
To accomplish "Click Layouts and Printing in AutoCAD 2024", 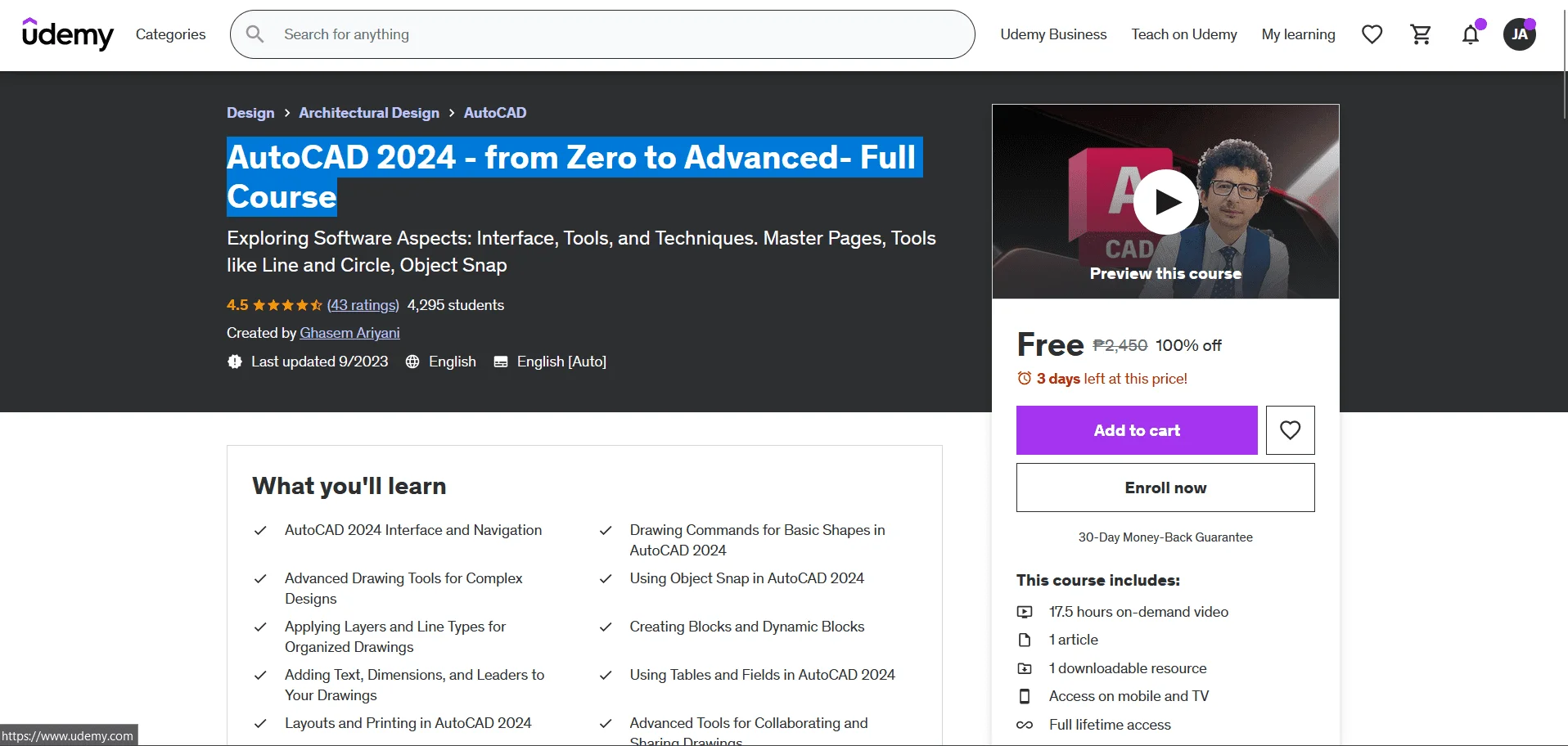I will point(408,723).
